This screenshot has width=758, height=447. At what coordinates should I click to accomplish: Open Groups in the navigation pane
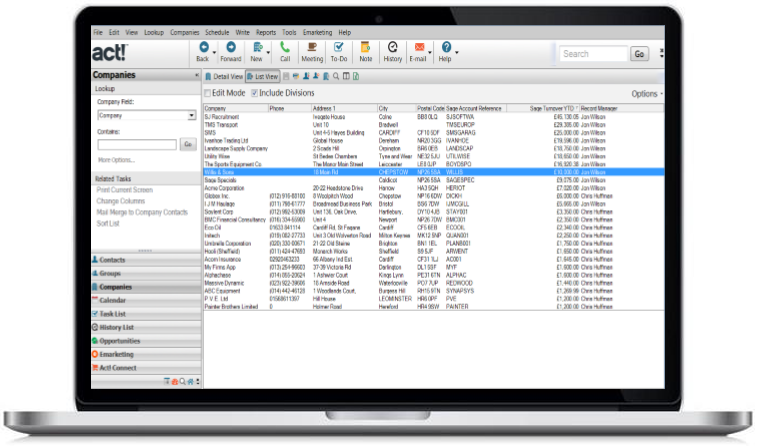[x=146, y=274]
